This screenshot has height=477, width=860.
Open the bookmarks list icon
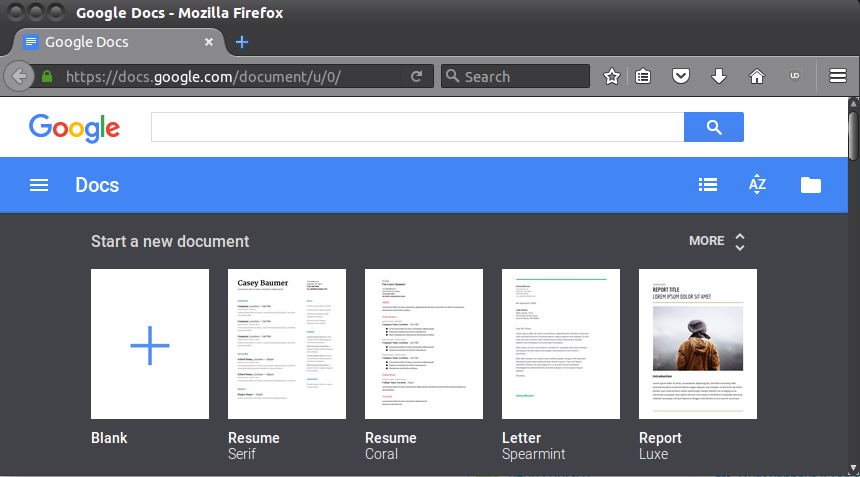pos(643,76)
